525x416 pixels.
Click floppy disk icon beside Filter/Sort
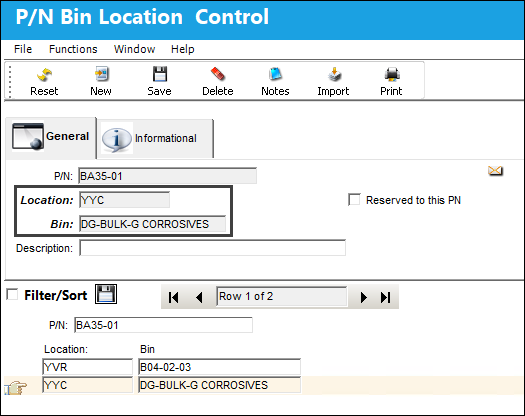tap(106, 294)
